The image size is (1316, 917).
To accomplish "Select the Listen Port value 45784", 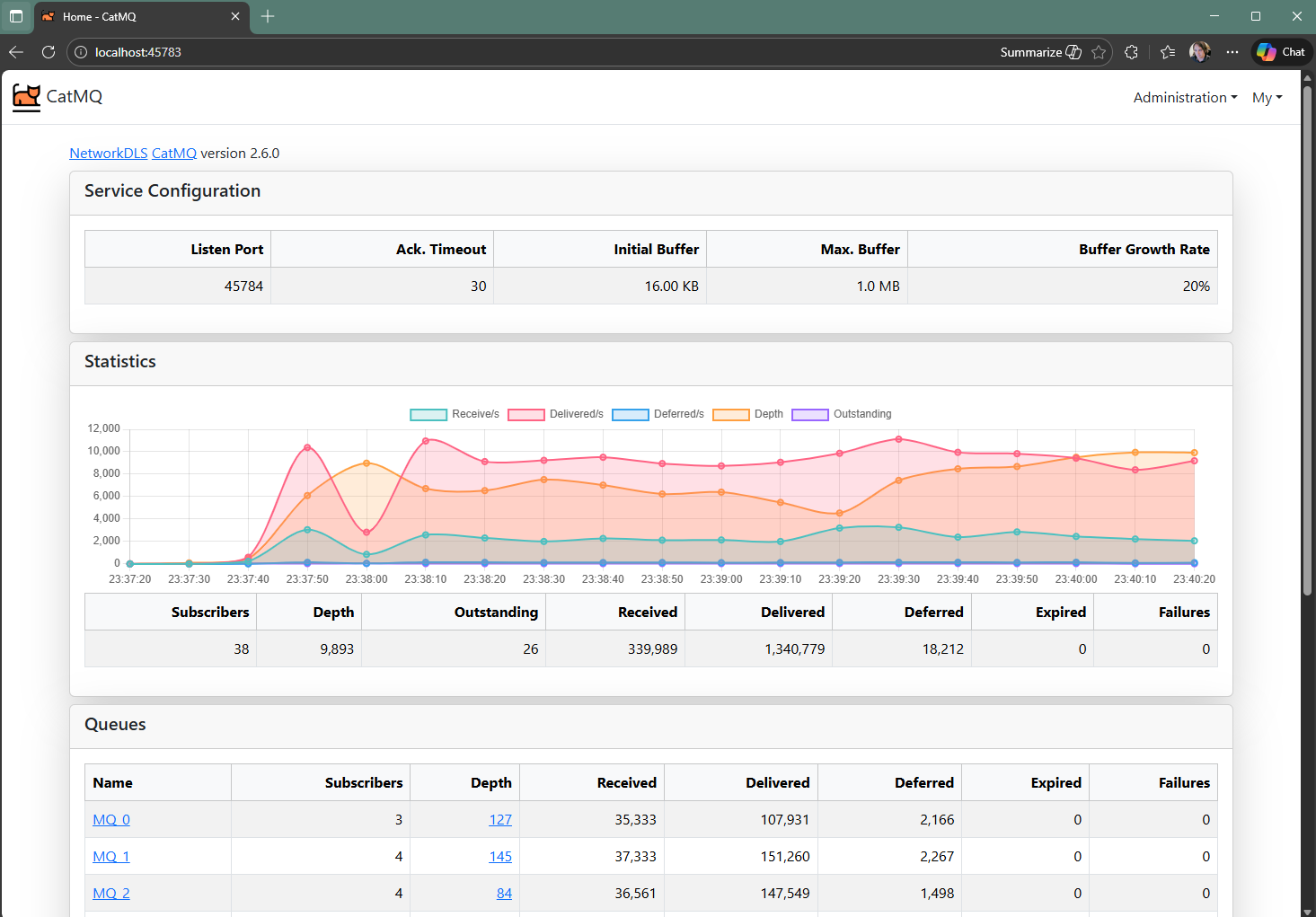I will (243, 287).
